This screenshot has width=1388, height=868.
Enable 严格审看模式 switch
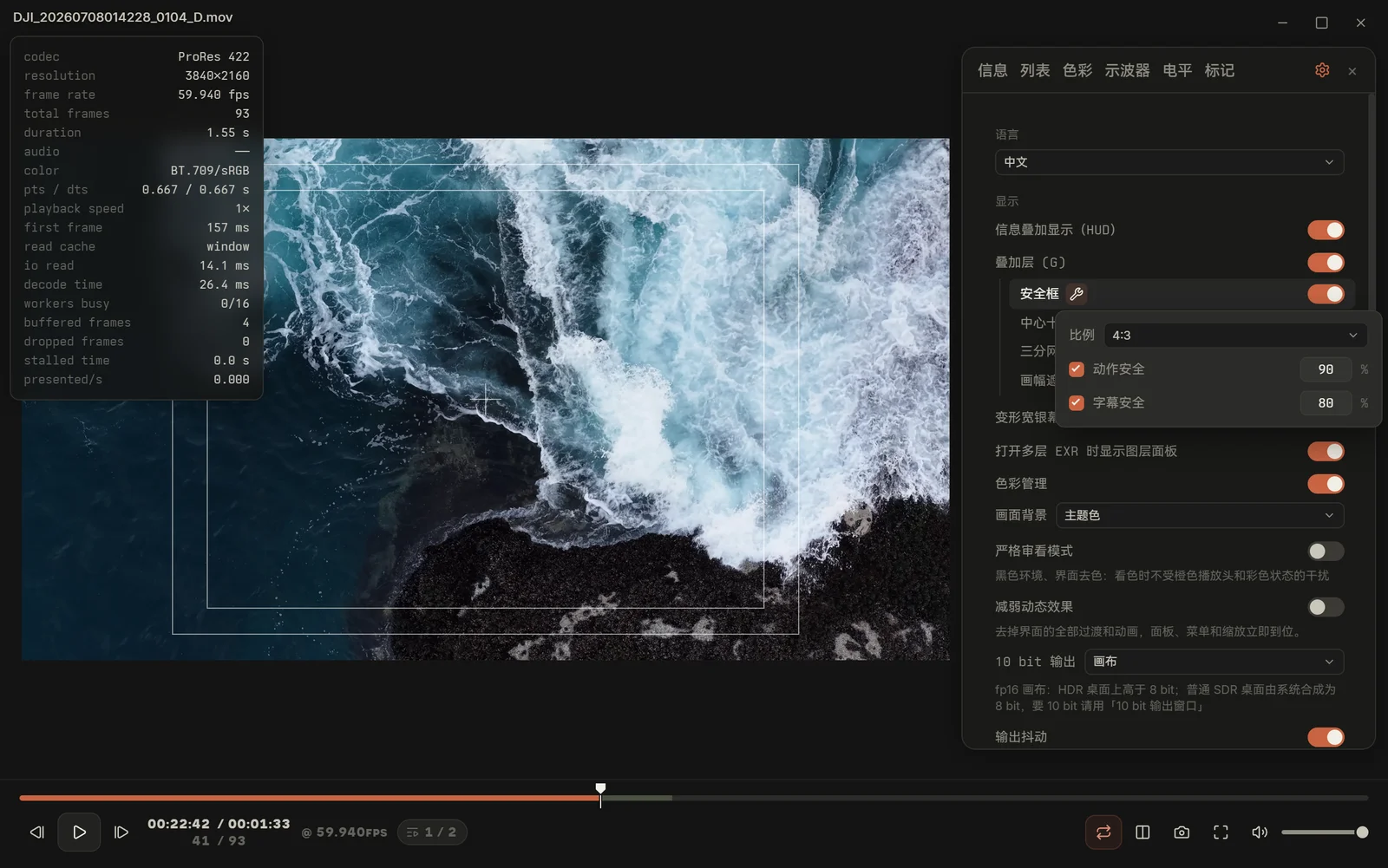point(1326,551)
